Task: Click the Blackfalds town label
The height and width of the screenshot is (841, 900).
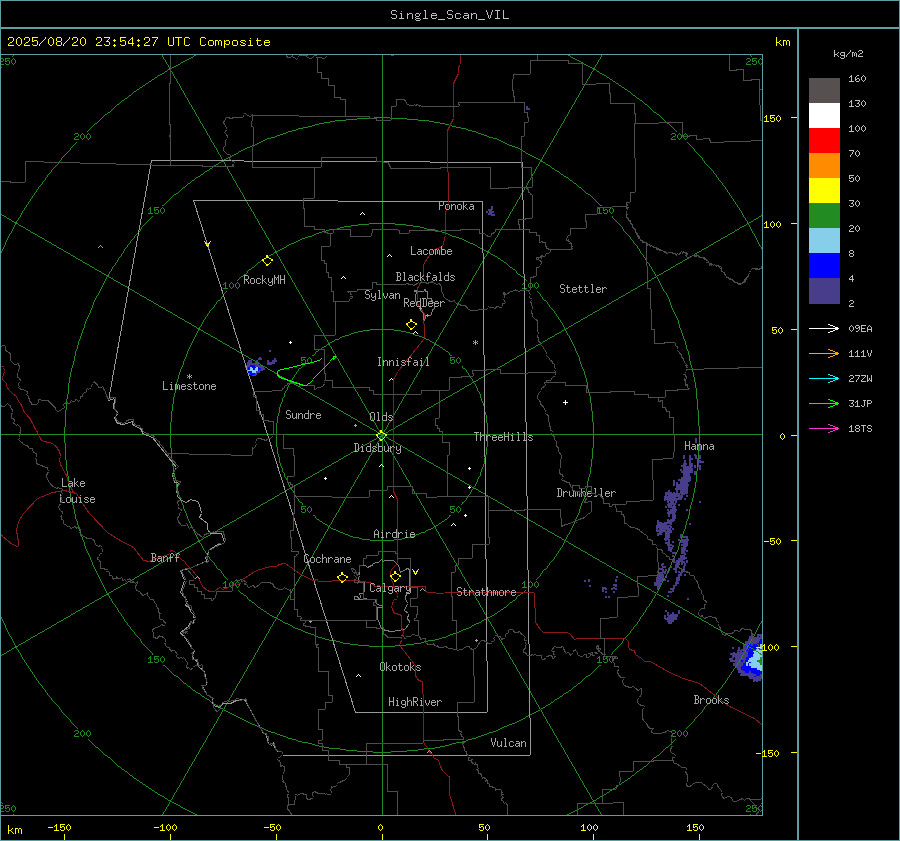Action: click(x=425, y=277)
